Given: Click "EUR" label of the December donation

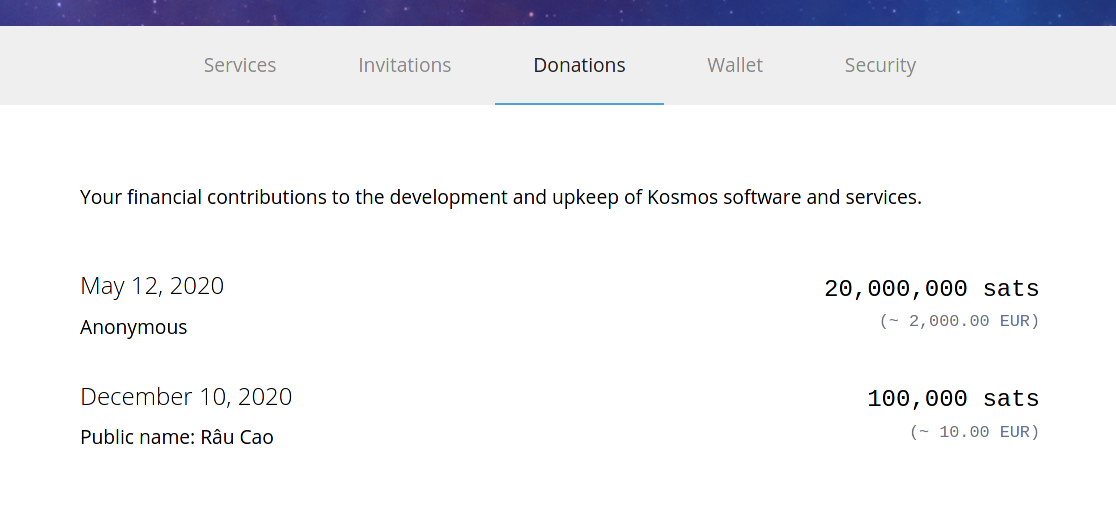Looking at the screenshot, I should 1014,432.
